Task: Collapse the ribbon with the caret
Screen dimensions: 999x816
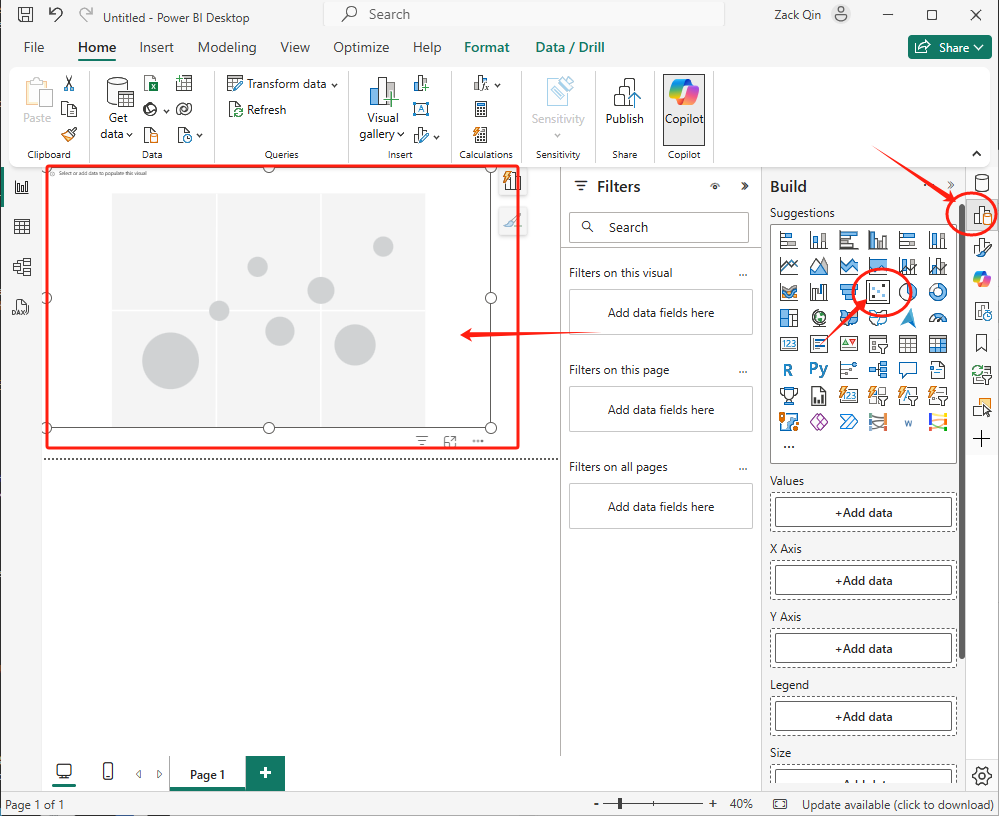Action: click(976, 154)
